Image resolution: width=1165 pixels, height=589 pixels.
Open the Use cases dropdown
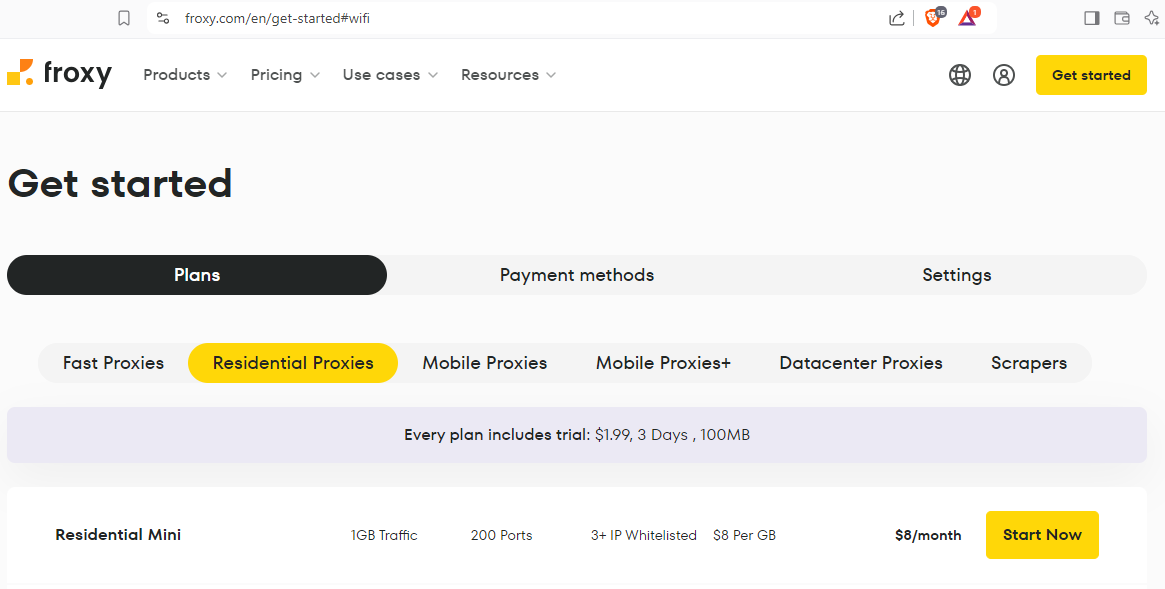[390, 75]
